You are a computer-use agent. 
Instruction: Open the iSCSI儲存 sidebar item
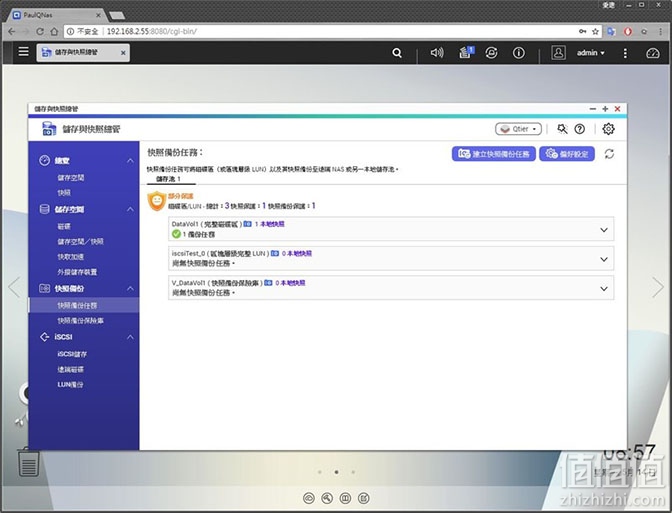point(72,354)
